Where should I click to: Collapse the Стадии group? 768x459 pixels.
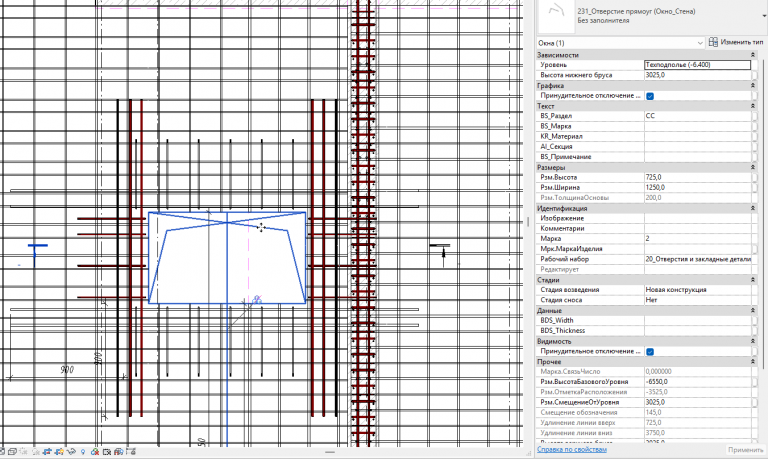[753, 280]
